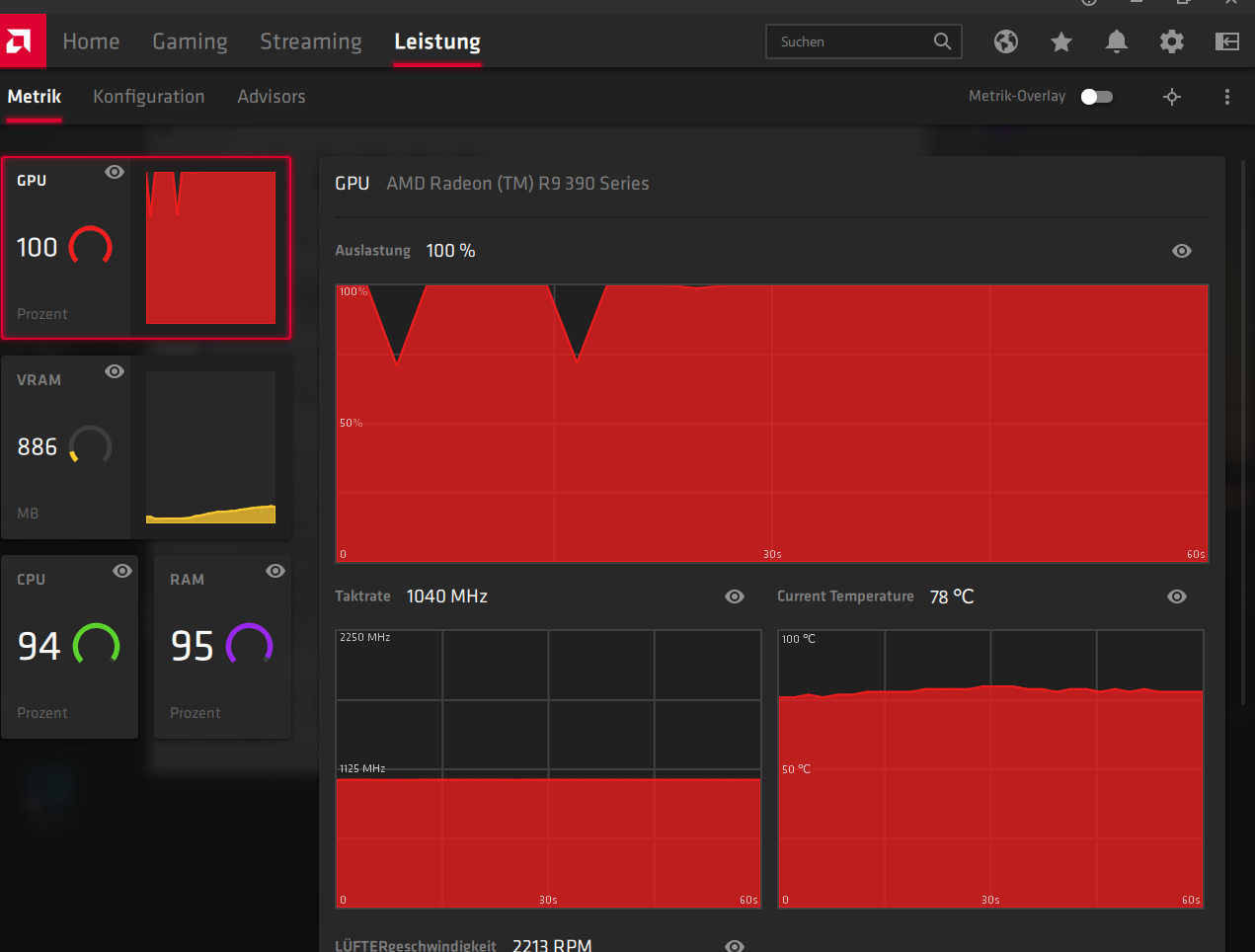This screenshot has height=952, width=1255.
Task: Click the GPU Auslastung graph
Action: (772, 424)
